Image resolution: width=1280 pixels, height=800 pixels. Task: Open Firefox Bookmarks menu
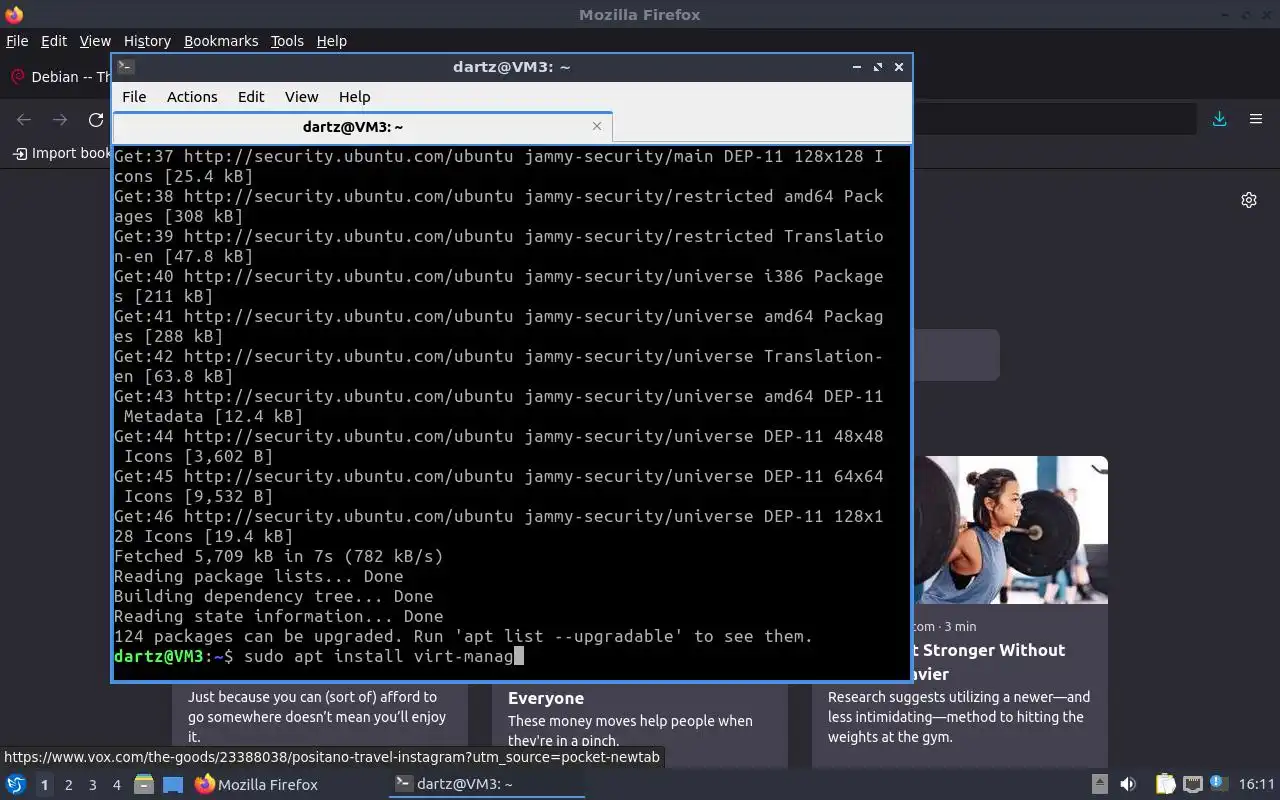point(221,41)
